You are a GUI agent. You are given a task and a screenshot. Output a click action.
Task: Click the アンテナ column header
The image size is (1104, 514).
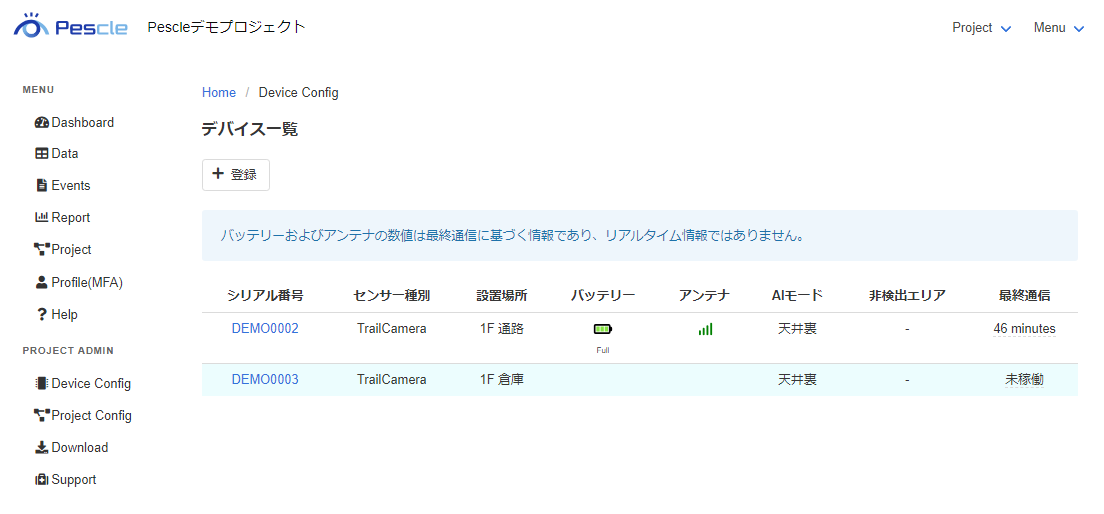coord(704,296)
